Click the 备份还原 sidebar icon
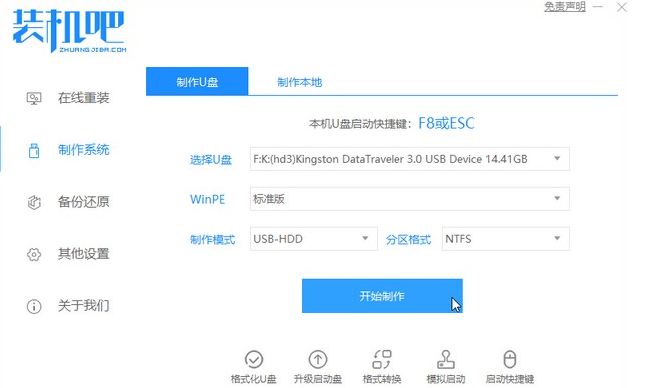 pos(34,203)
